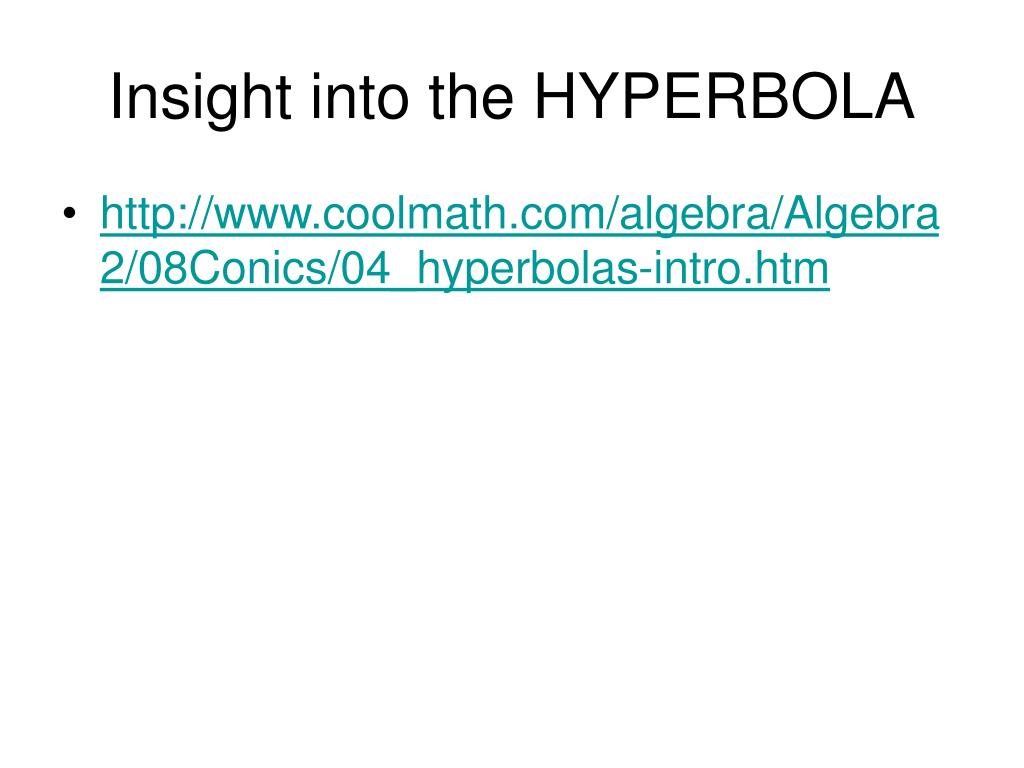
Task: Click the '.htm' ending of the link
Action: click(x=786, y=268)
